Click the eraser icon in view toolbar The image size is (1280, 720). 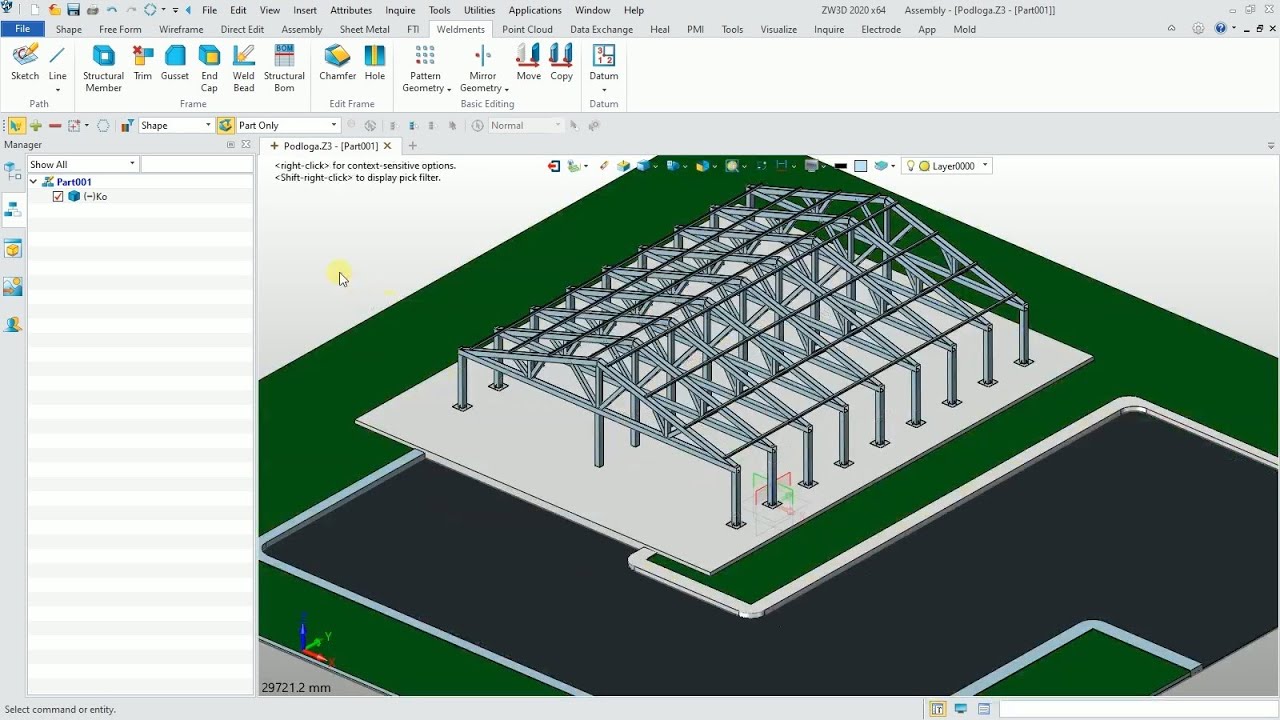[x=604, y=166]
